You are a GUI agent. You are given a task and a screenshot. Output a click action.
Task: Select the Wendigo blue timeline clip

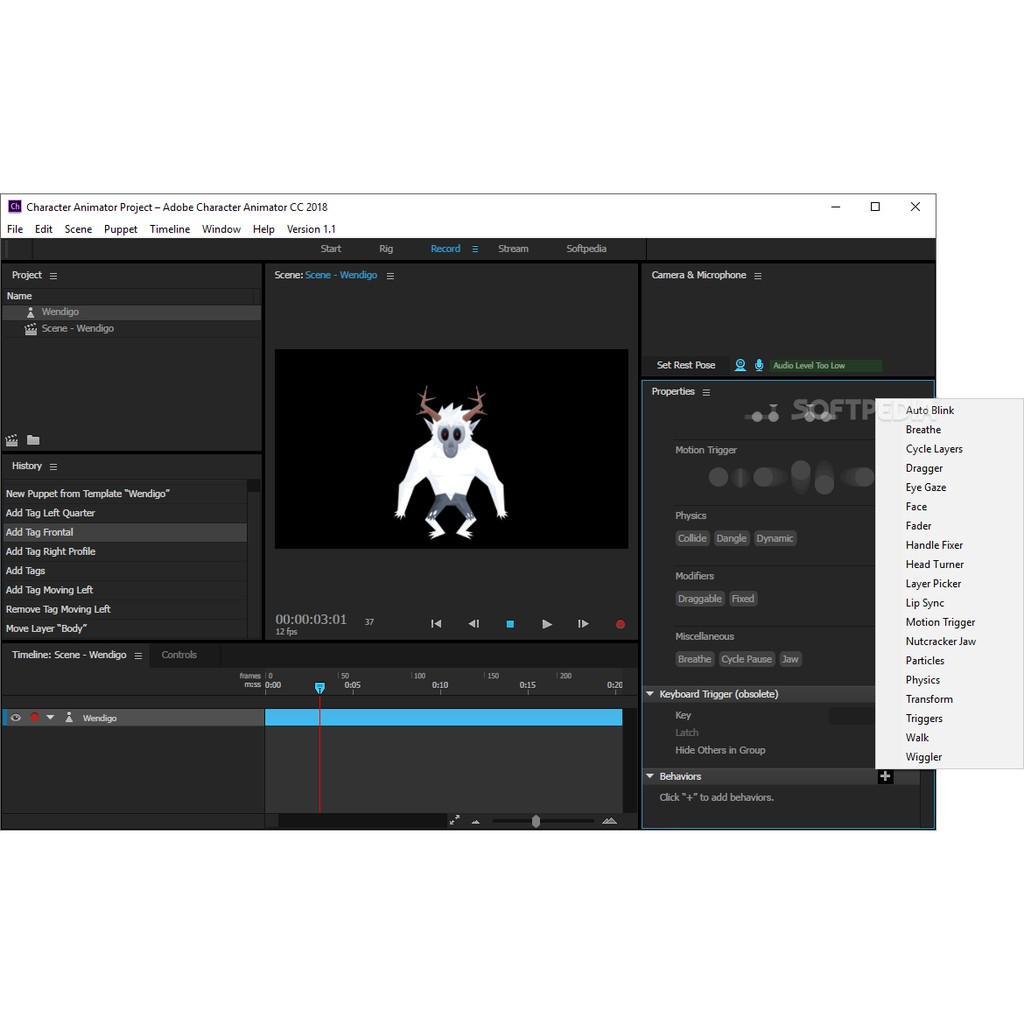pos(443,718)
